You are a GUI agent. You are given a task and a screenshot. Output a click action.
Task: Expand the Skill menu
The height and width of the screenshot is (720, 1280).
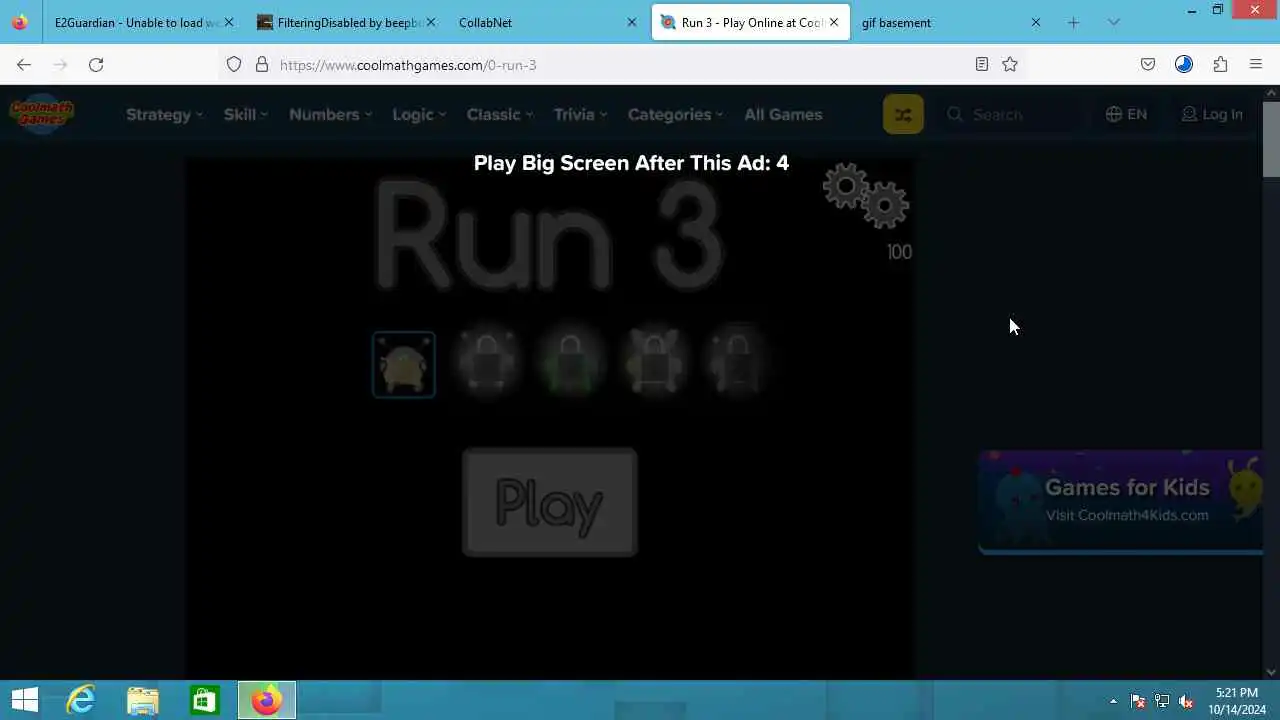245,114
